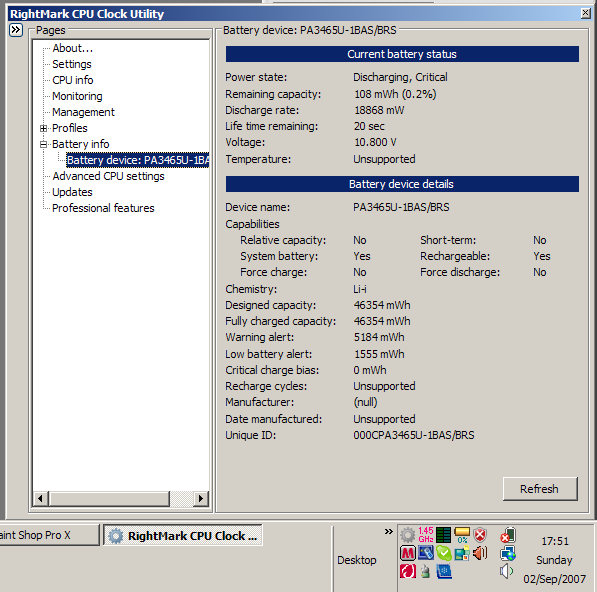The height and width of the screenshot is (592, 597).
Task: Switch to Paint Shop Pro X taskbar button
Action: point(49,535)
